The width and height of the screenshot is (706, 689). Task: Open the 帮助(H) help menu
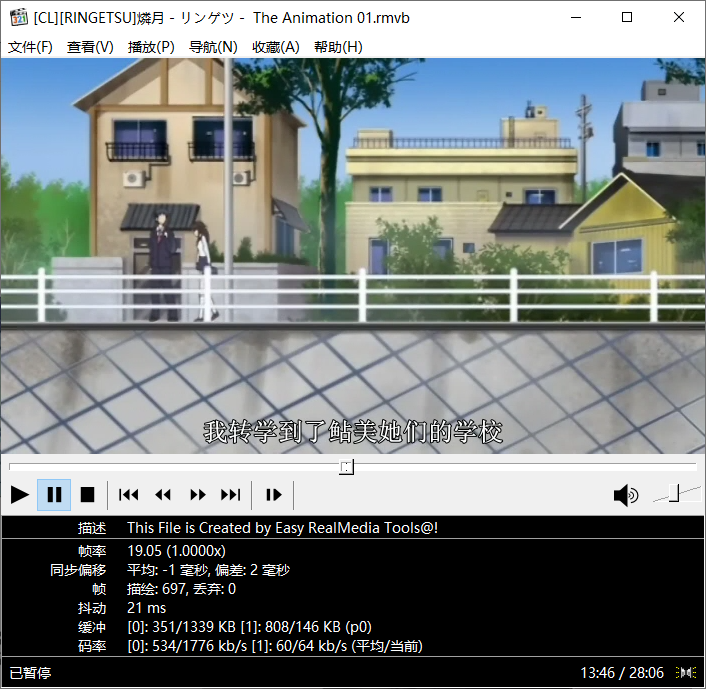[x=338, y=47]
